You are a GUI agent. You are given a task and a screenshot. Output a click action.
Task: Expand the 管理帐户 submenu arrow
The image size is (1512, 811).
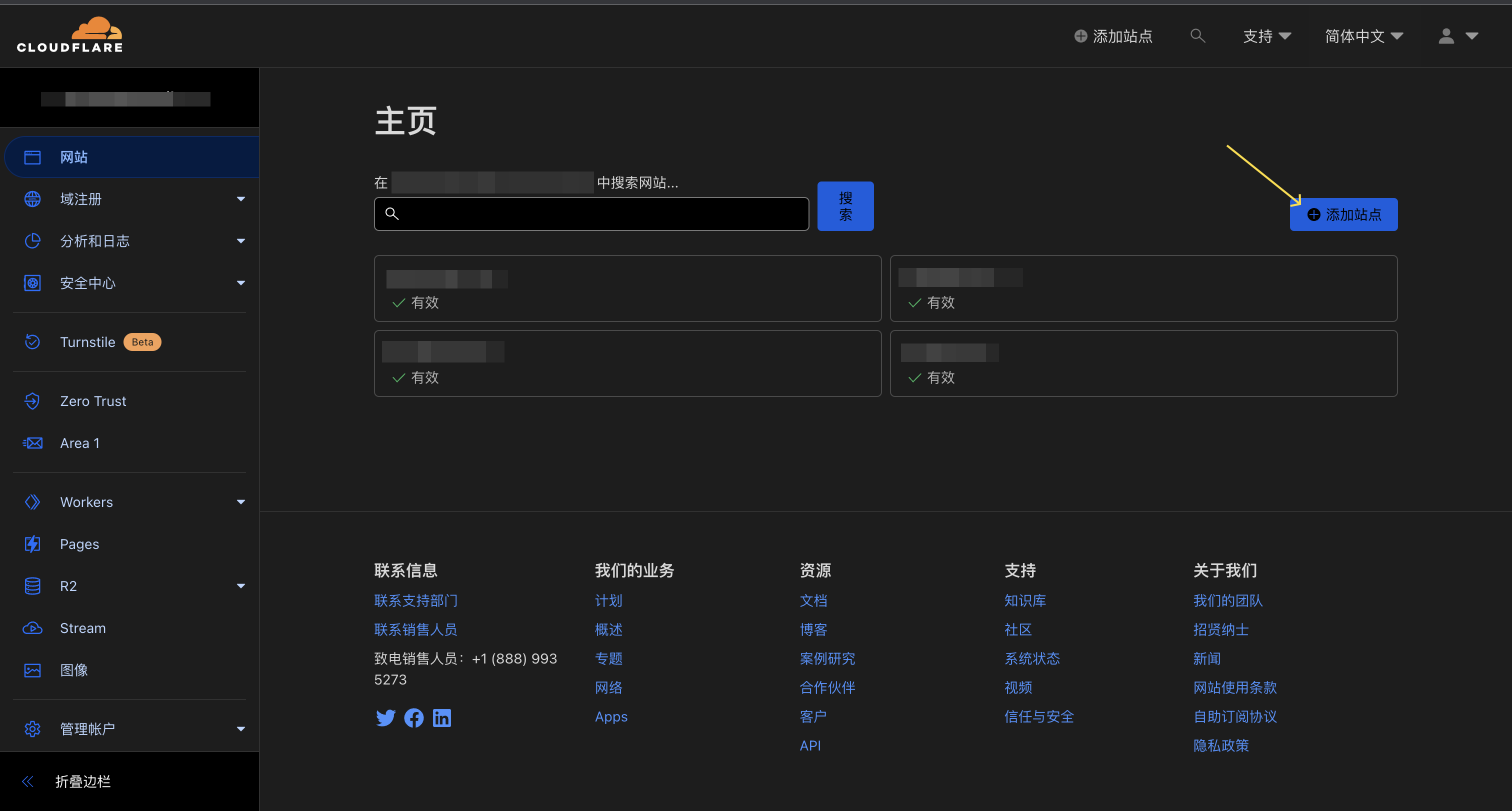pyautogui.click(x=241, y=729)
